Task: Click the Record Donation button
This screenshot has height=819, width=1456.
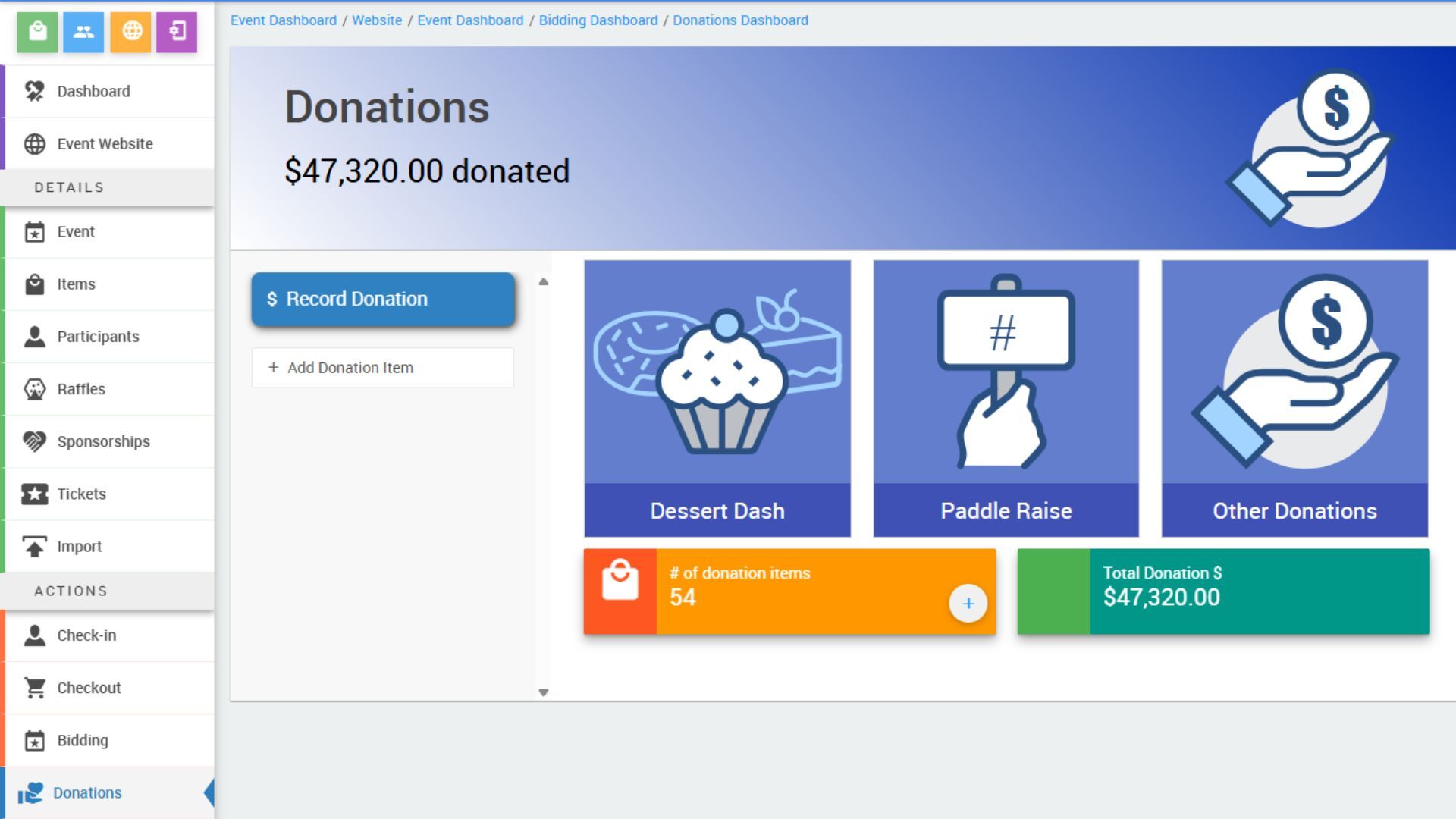Action: click(x=383, y=299)
